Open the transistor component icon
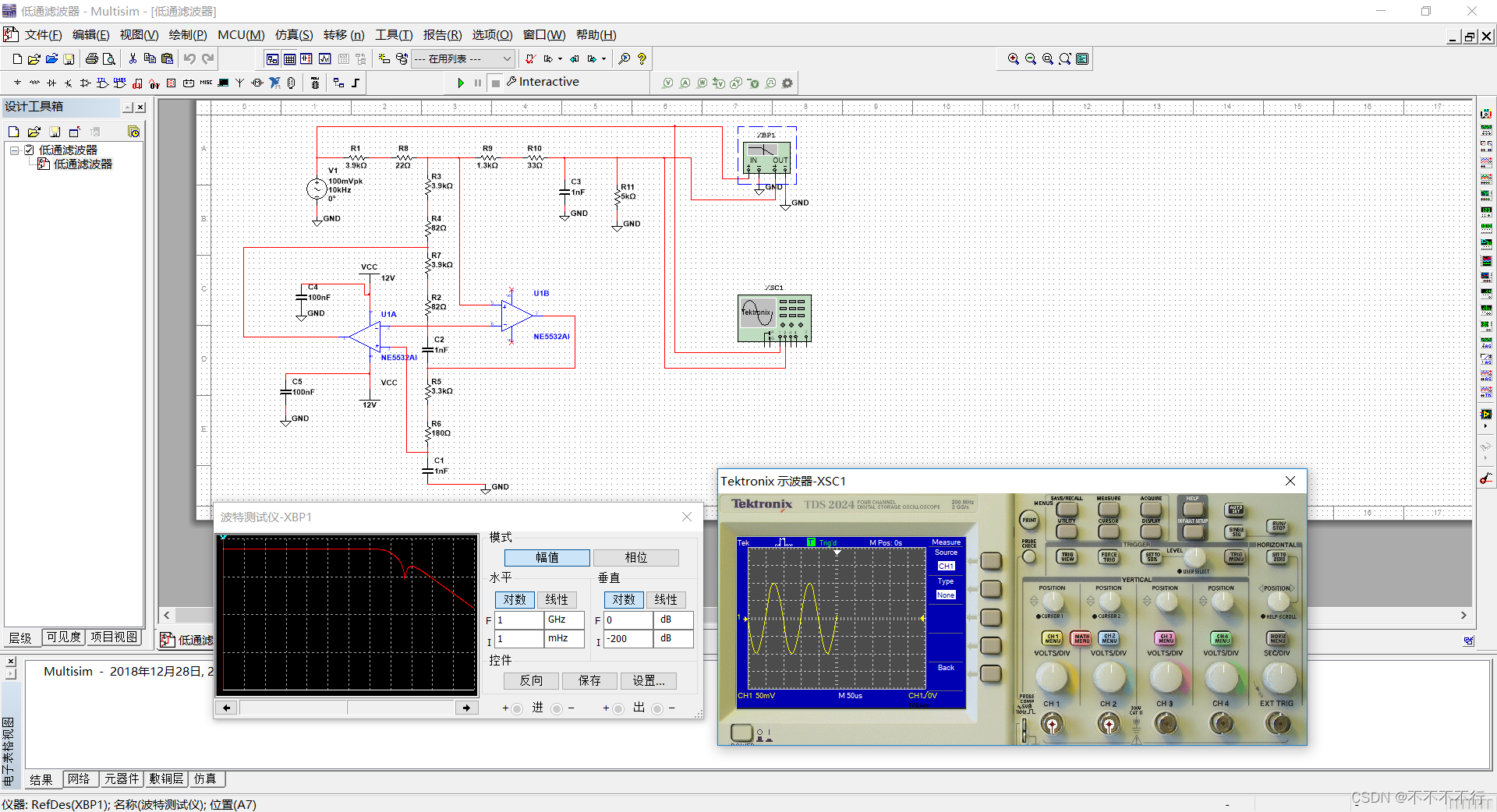 [69, 83]
